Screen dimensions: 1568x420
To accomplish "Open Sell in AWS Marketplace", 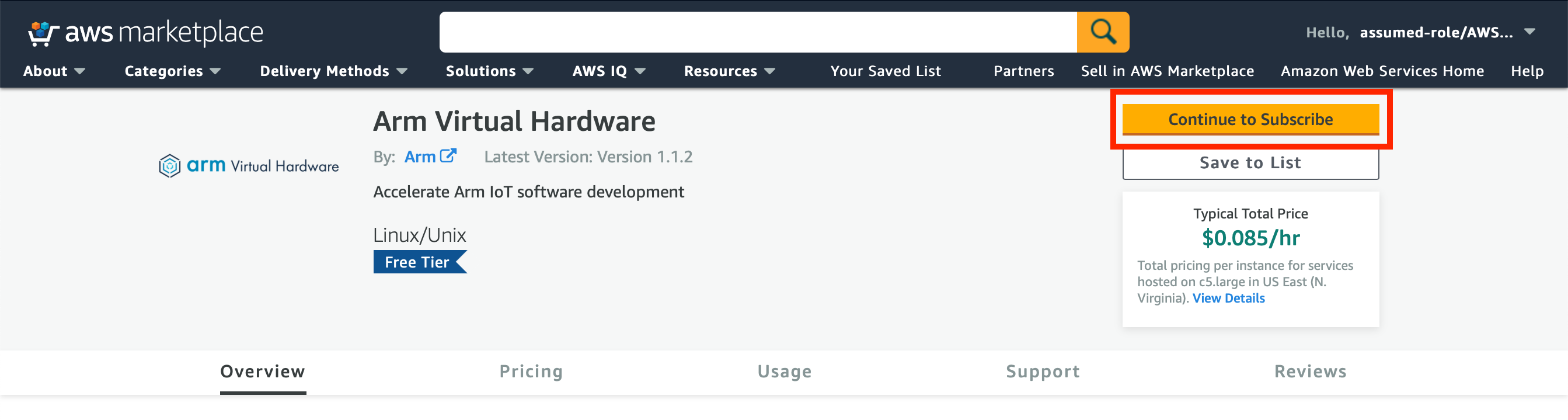I will coord(1167,71).
